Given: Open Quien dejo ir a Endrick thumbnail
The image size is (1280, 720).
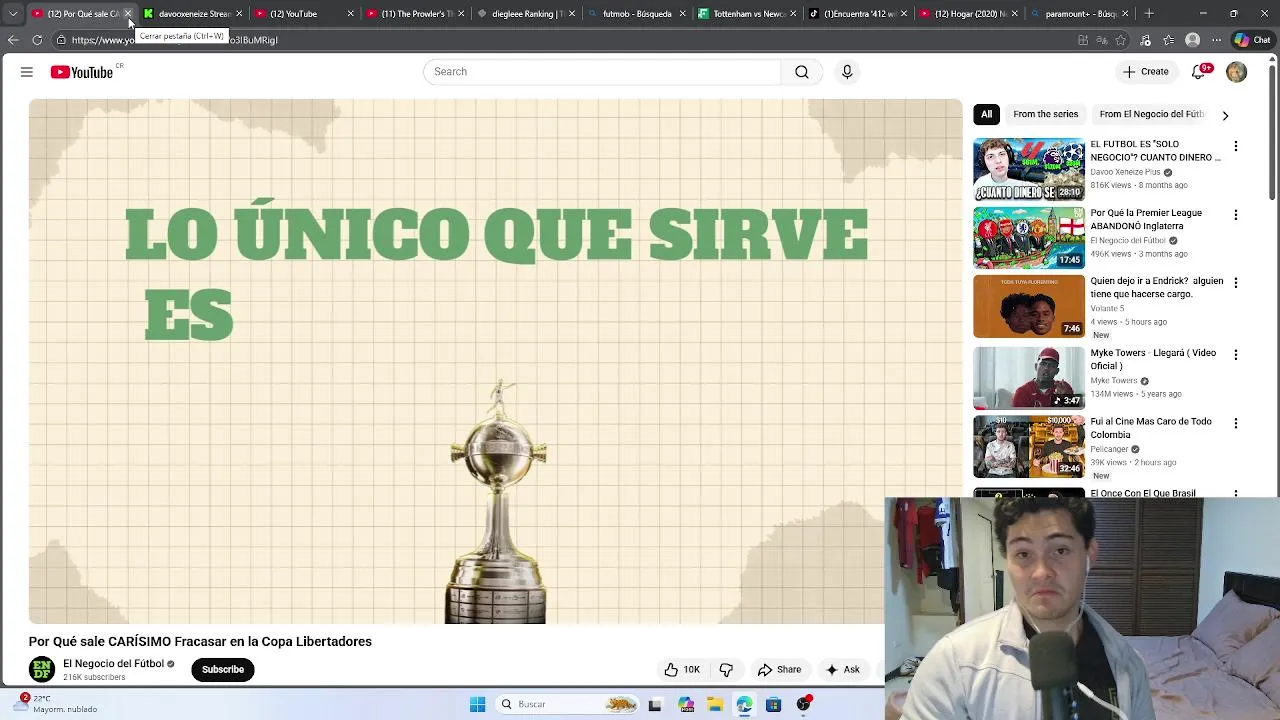Looking at the screenshot, I should coord(1028,307).
